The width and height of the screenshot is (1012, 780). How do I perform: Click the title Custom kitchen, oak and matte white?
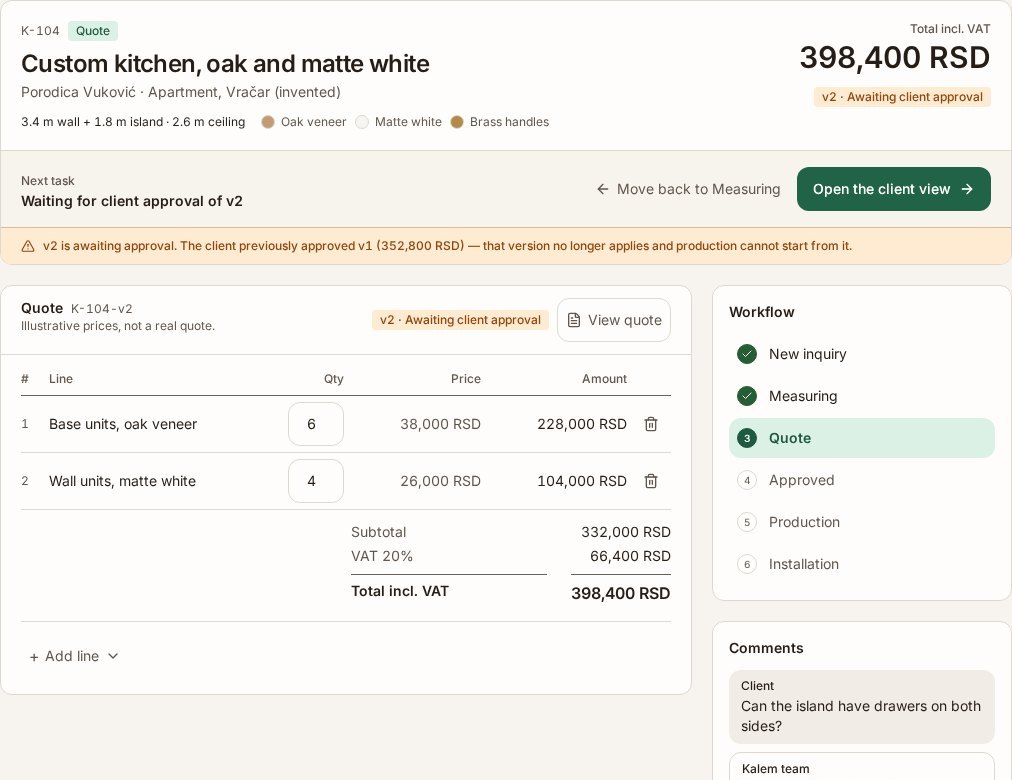[x=225, y=64]
